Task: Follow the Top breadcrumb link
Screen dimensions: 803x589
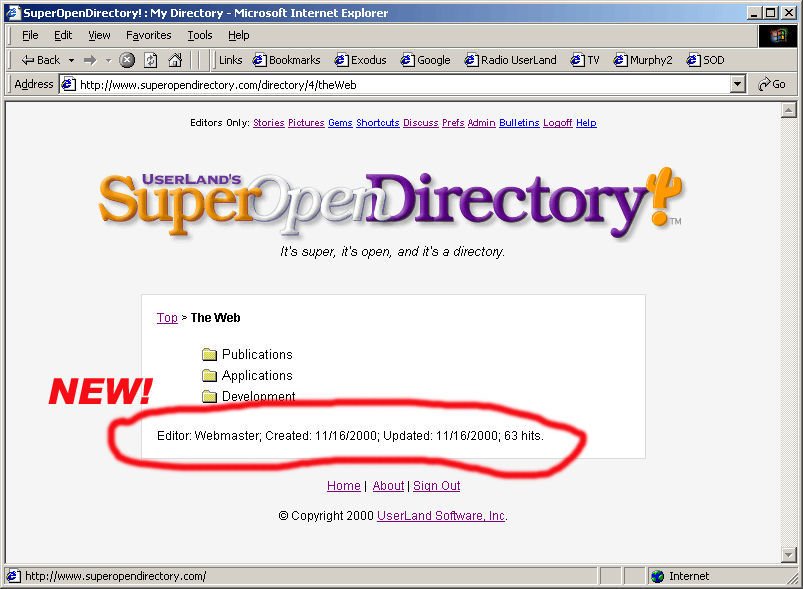Action: click(167, 318)
